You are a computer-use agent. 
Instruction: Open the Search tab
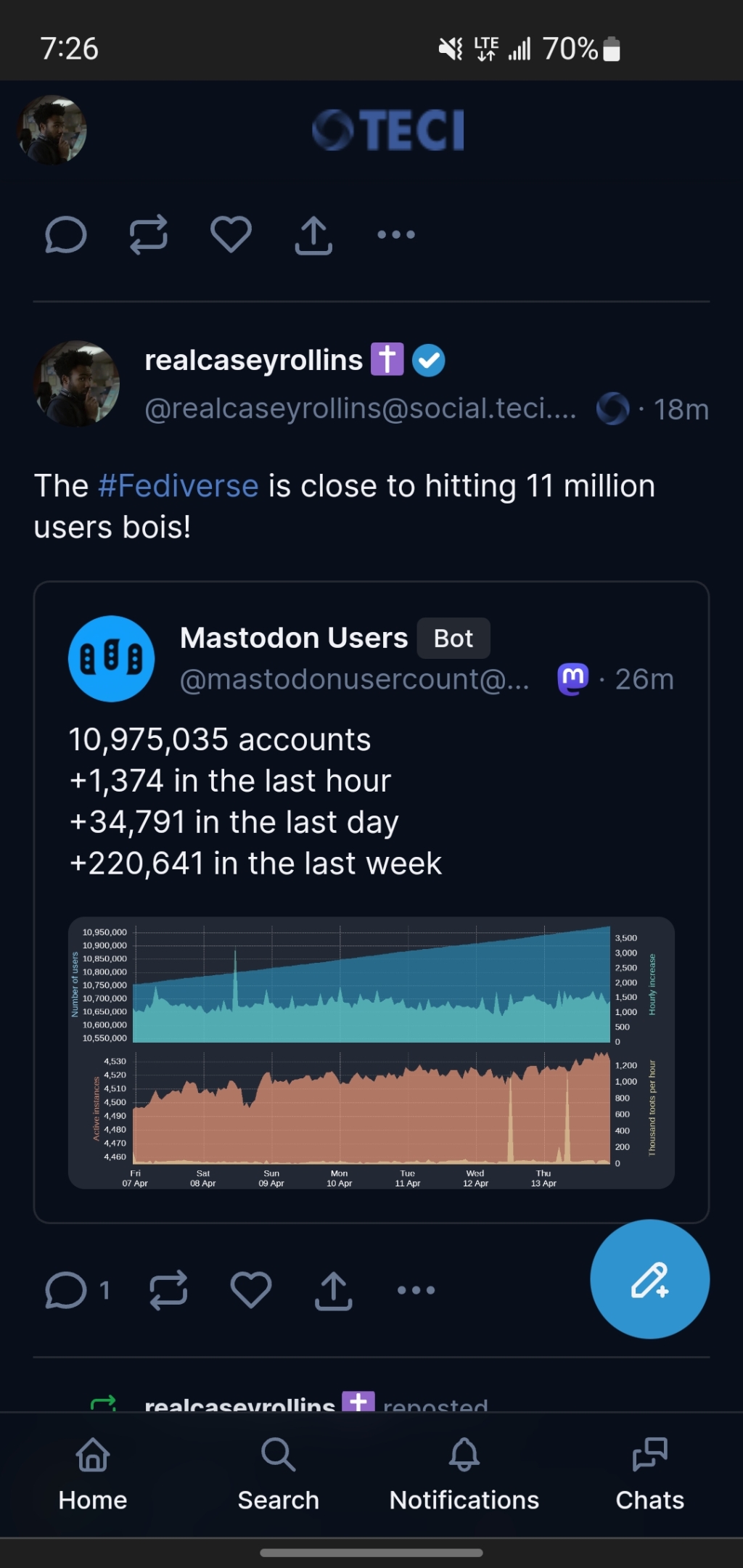click(x=279, y=1474)
